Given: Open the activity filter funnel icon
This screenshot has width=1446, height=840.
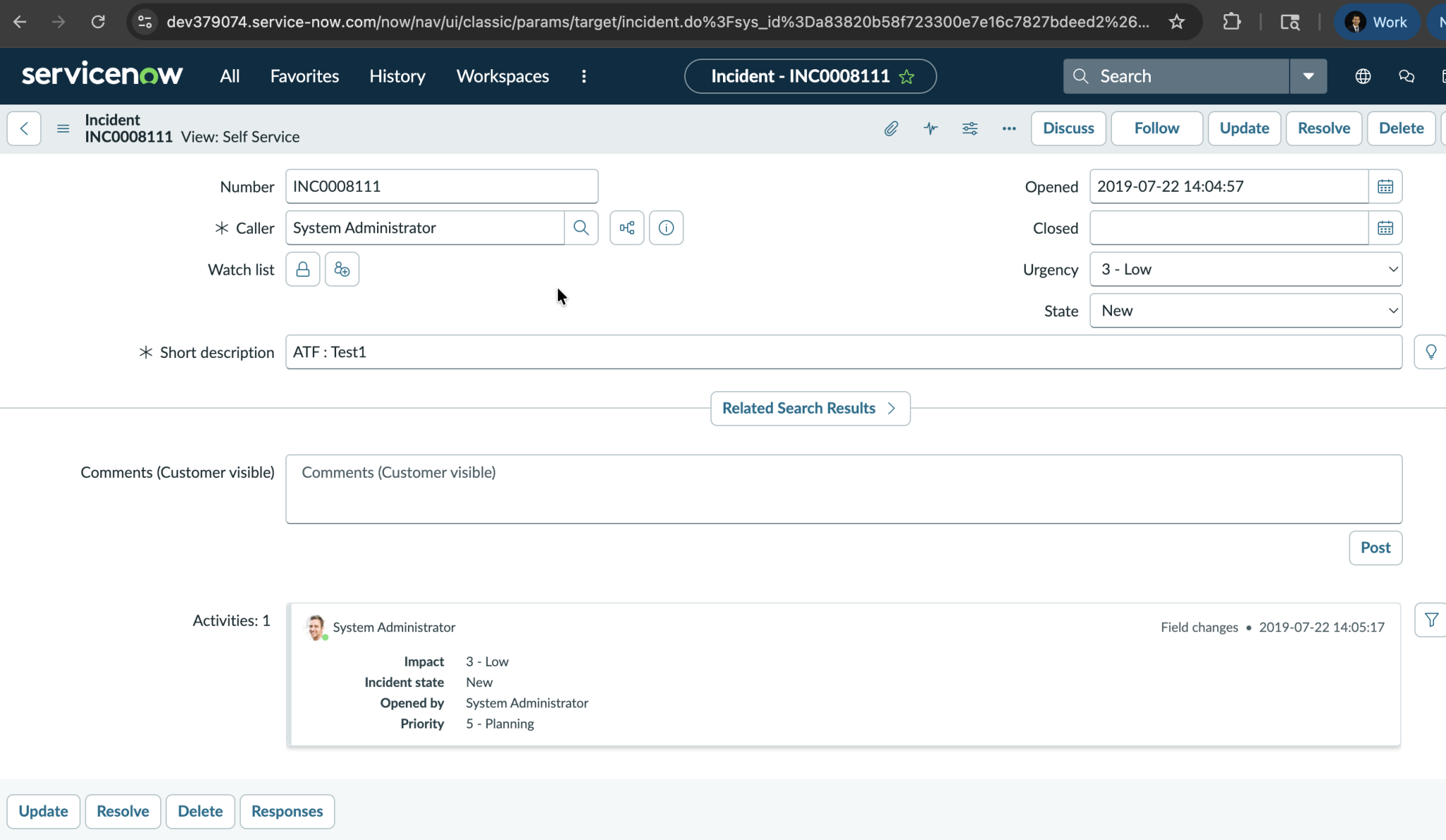Looking at the screenshot, I should (1431, 620).
